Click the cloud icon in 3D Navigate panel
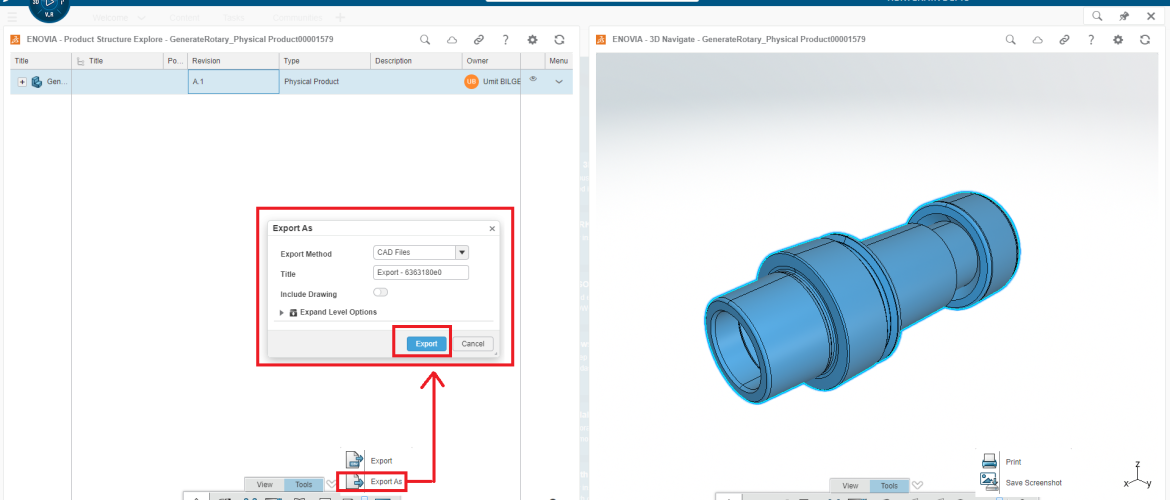This screenshot has height=500, width=1170. coord(1037,39)
